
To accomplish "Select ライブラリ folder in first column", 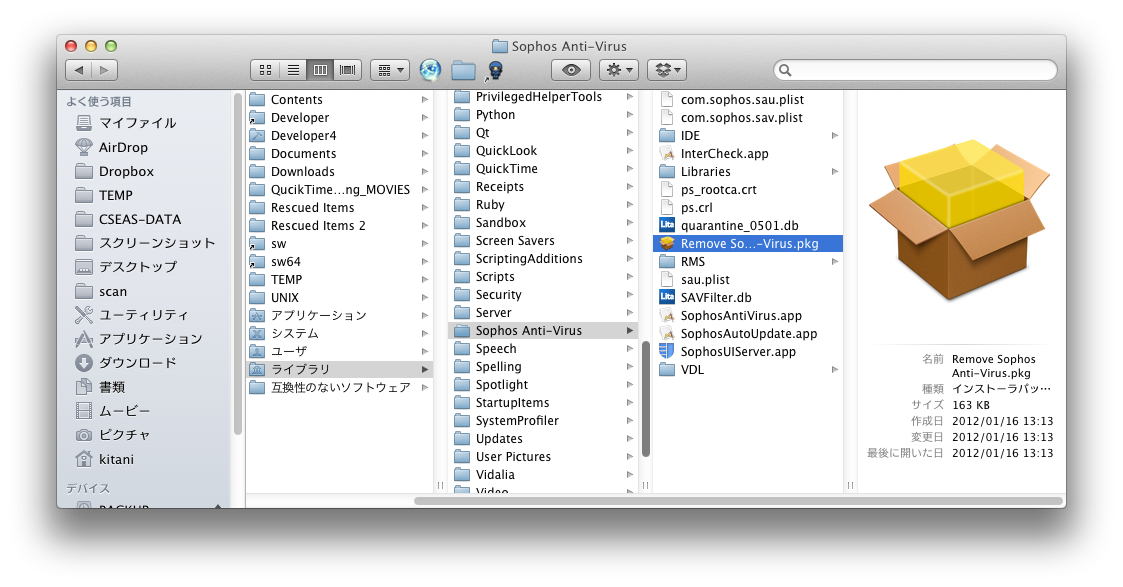I will 339,369.
